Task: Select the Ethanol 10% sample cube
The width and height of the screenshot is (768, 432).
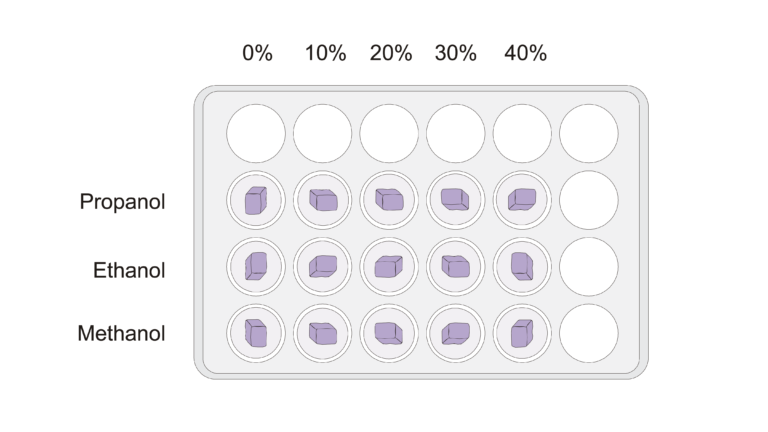Action: tap(322, 266)
